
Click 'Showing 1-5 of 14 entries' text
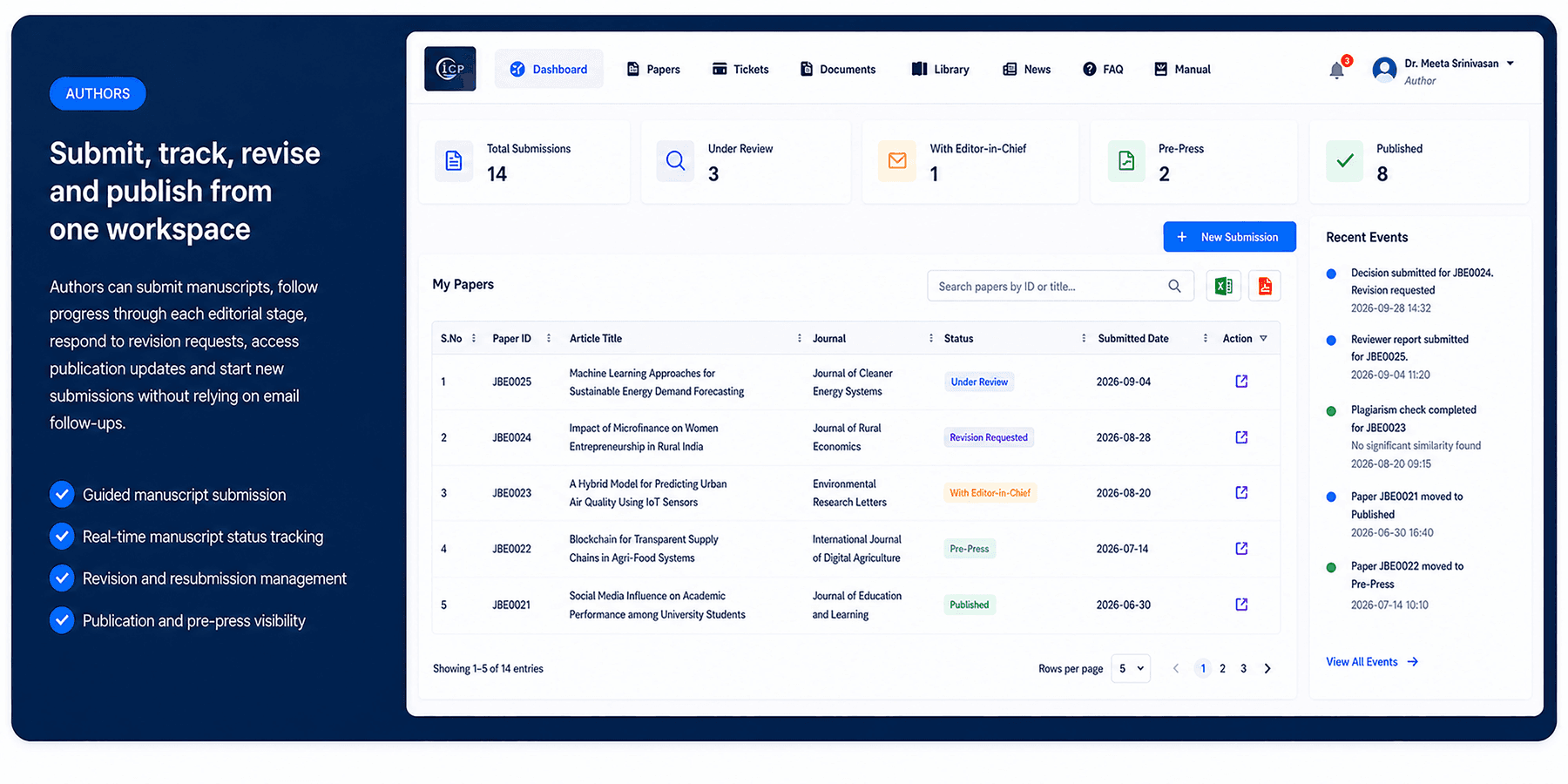[488, 669]
